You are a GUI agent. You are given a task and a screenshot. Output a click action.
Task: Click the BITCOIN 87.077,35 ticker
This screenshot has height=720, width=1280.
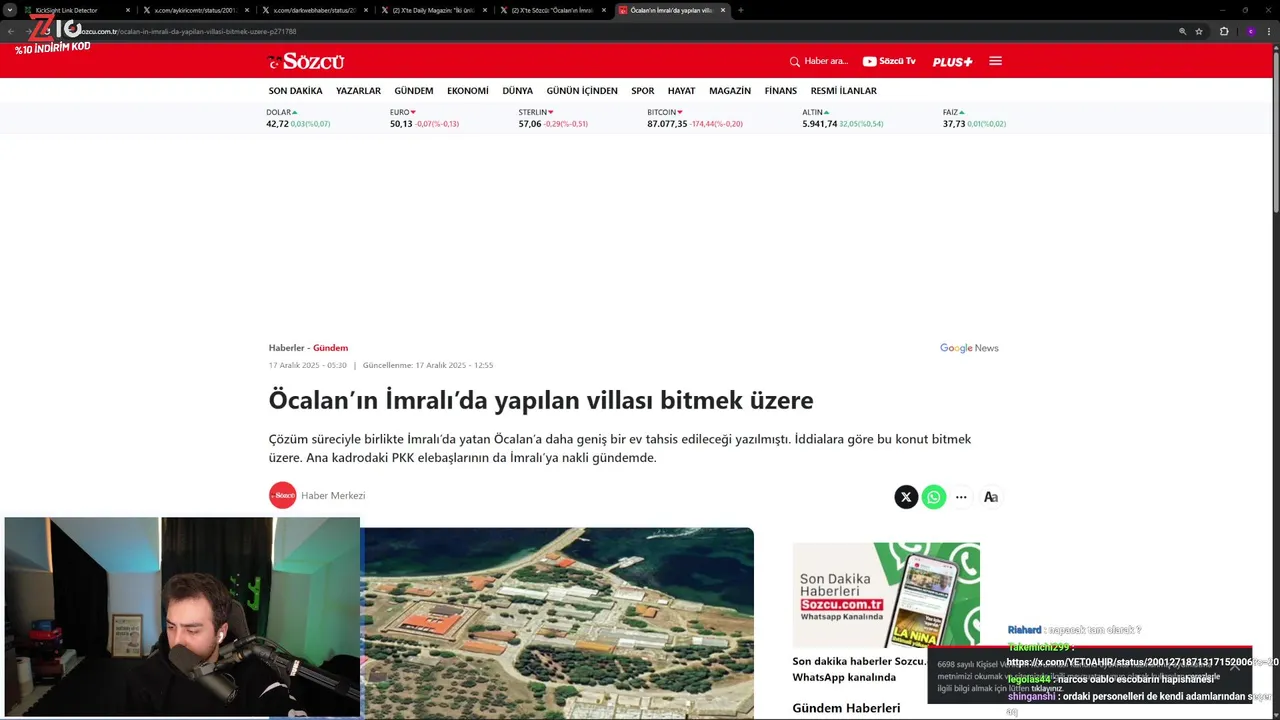695,118
